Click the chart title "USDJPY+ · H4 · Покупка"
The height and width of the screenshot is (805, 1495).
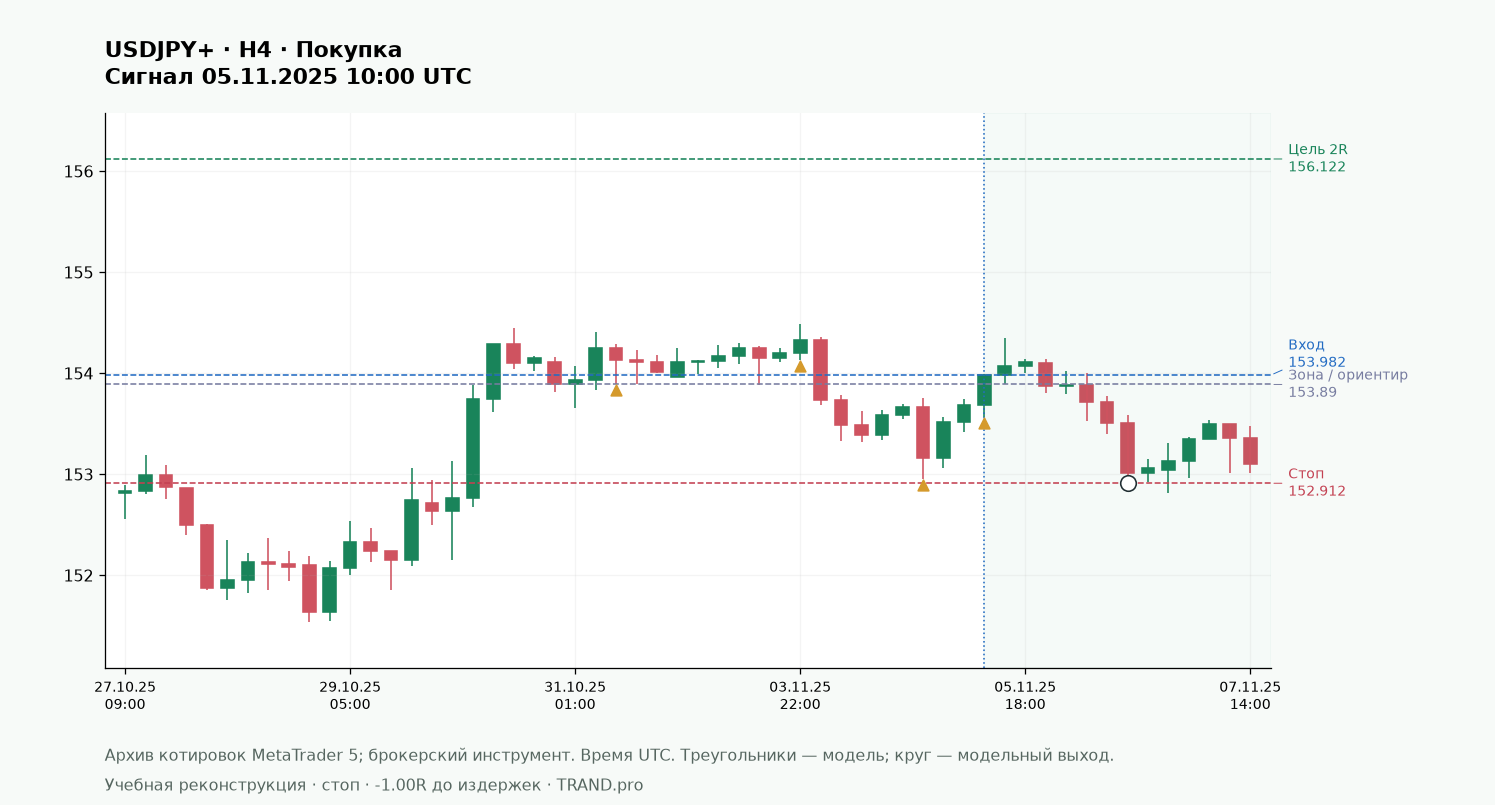(253, 50)
